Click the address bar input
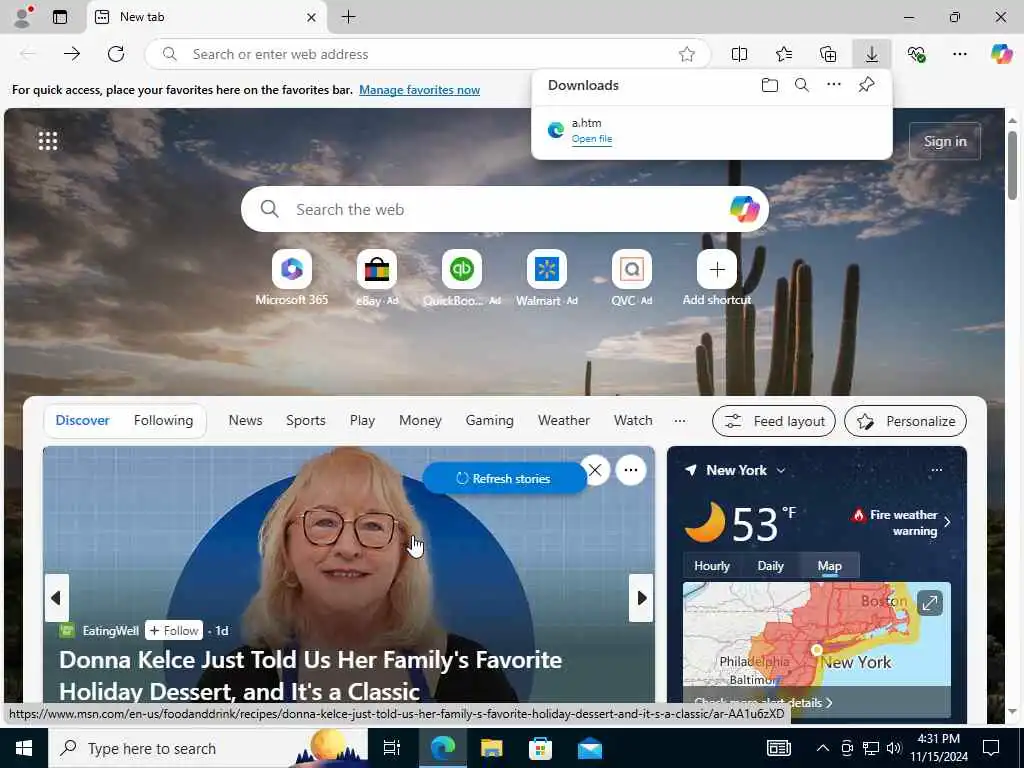 coord(428,54)
